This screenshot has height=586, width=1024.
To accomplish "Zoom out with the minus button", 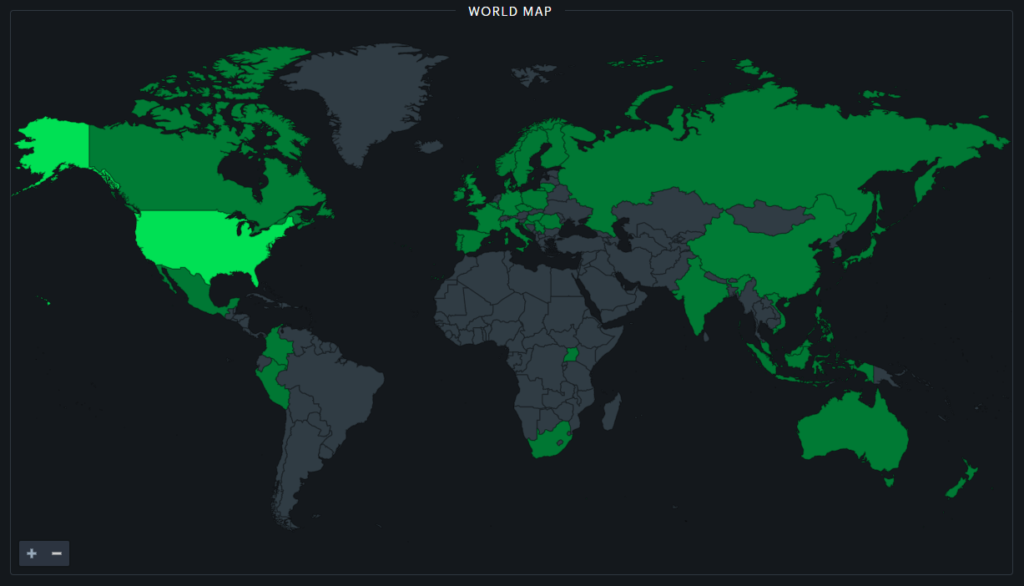I will pos(57,553).
